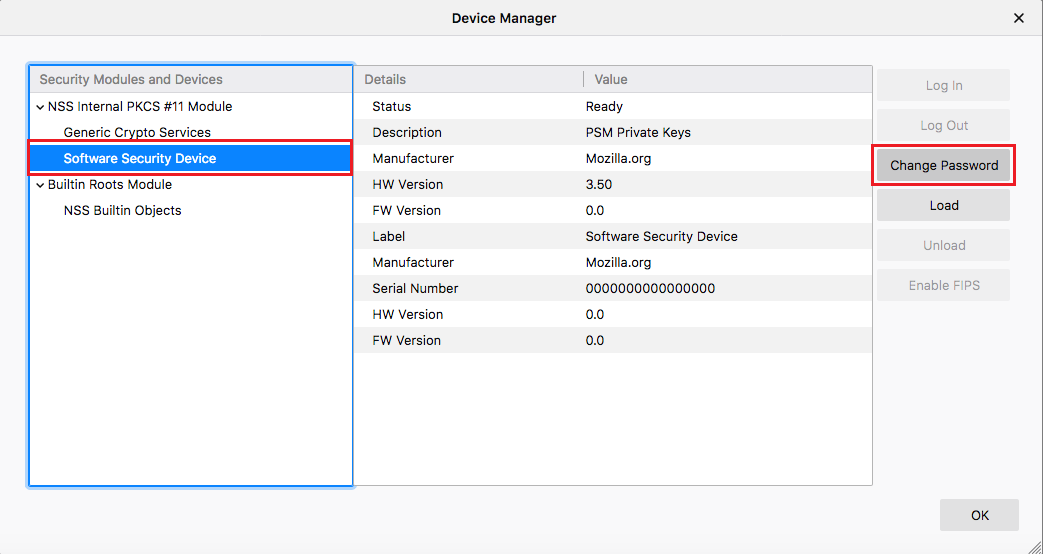Select Software Security Device in tree
This screenshot has width=1043, height=554.
point(140,159)
